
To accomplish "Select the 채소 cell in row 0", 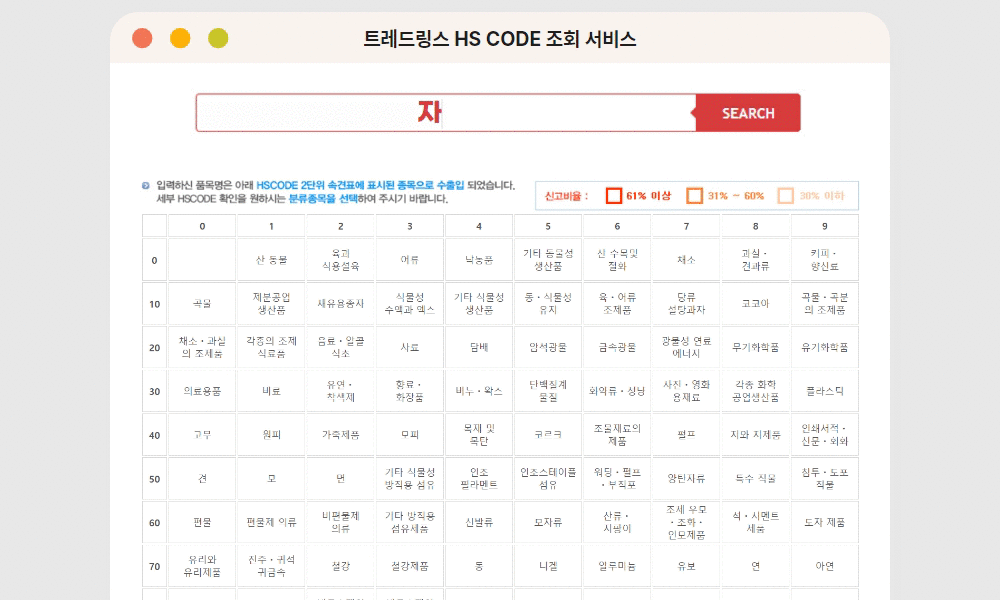I will (x=686, y=260).
